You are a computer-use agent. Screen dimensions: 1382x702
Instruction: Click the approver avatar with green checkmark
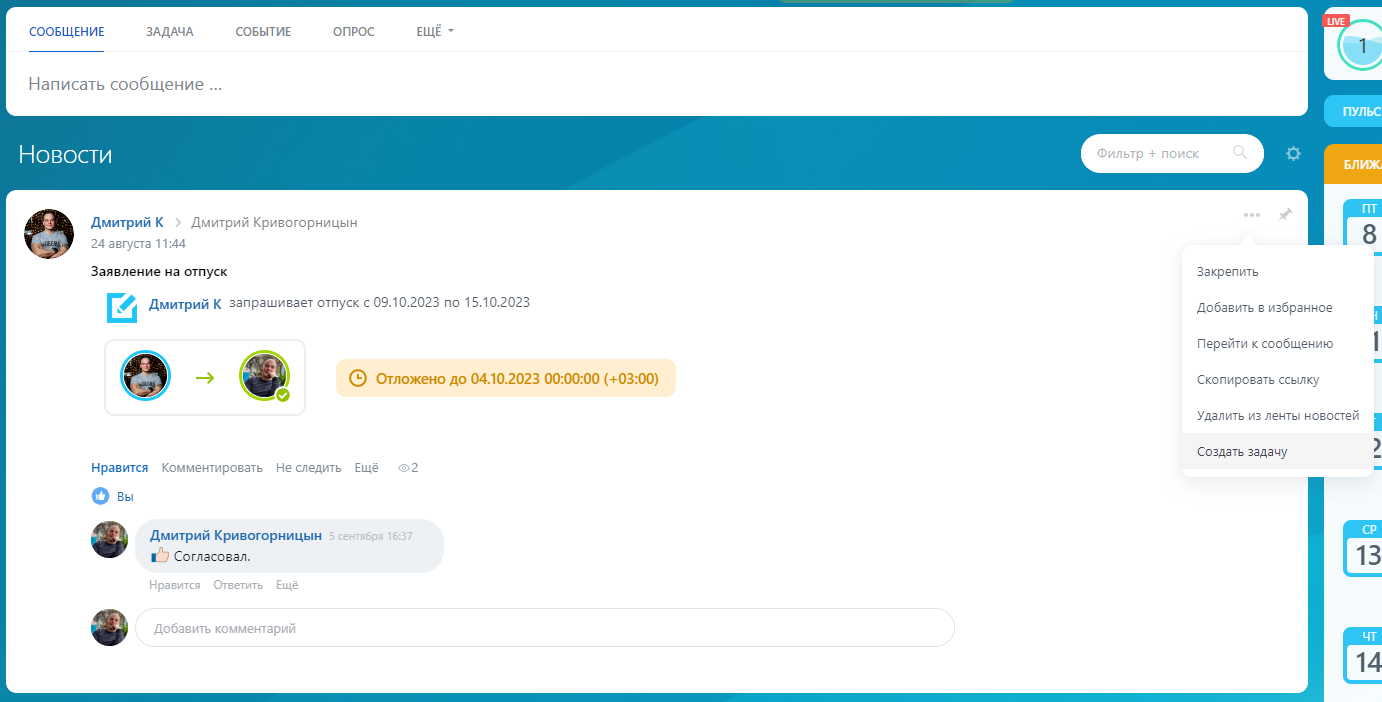[265, 377]
